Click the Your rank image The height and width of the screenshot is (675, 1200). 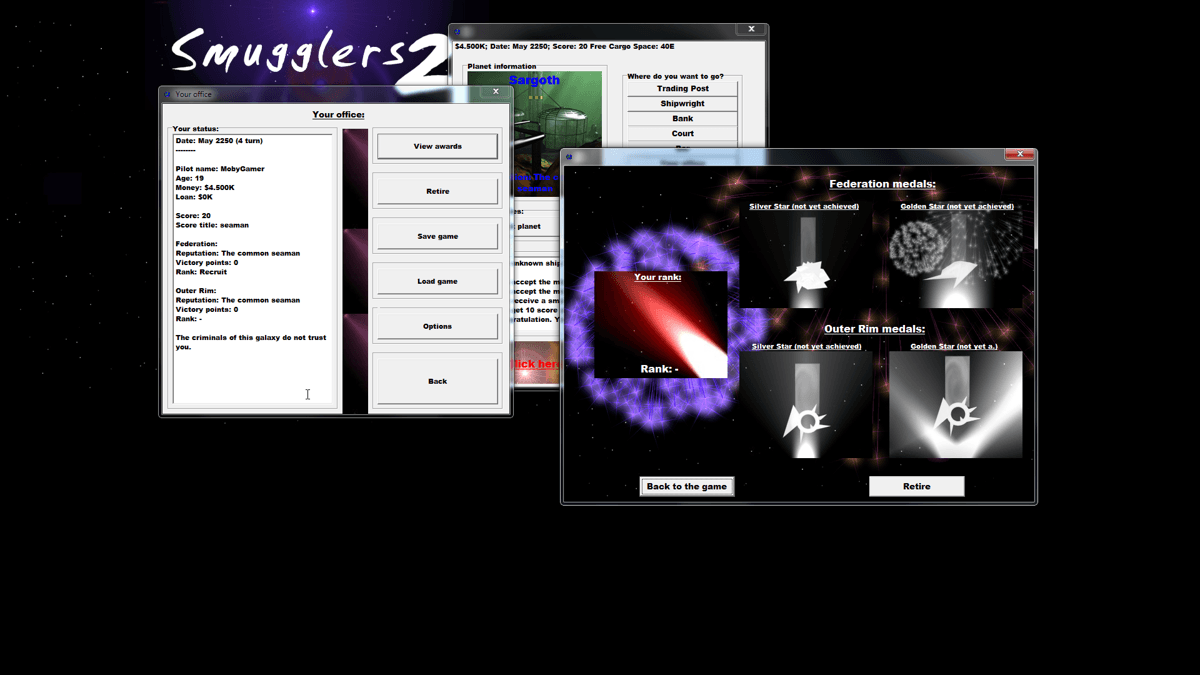pyautogui.click(x=660, y=325)
